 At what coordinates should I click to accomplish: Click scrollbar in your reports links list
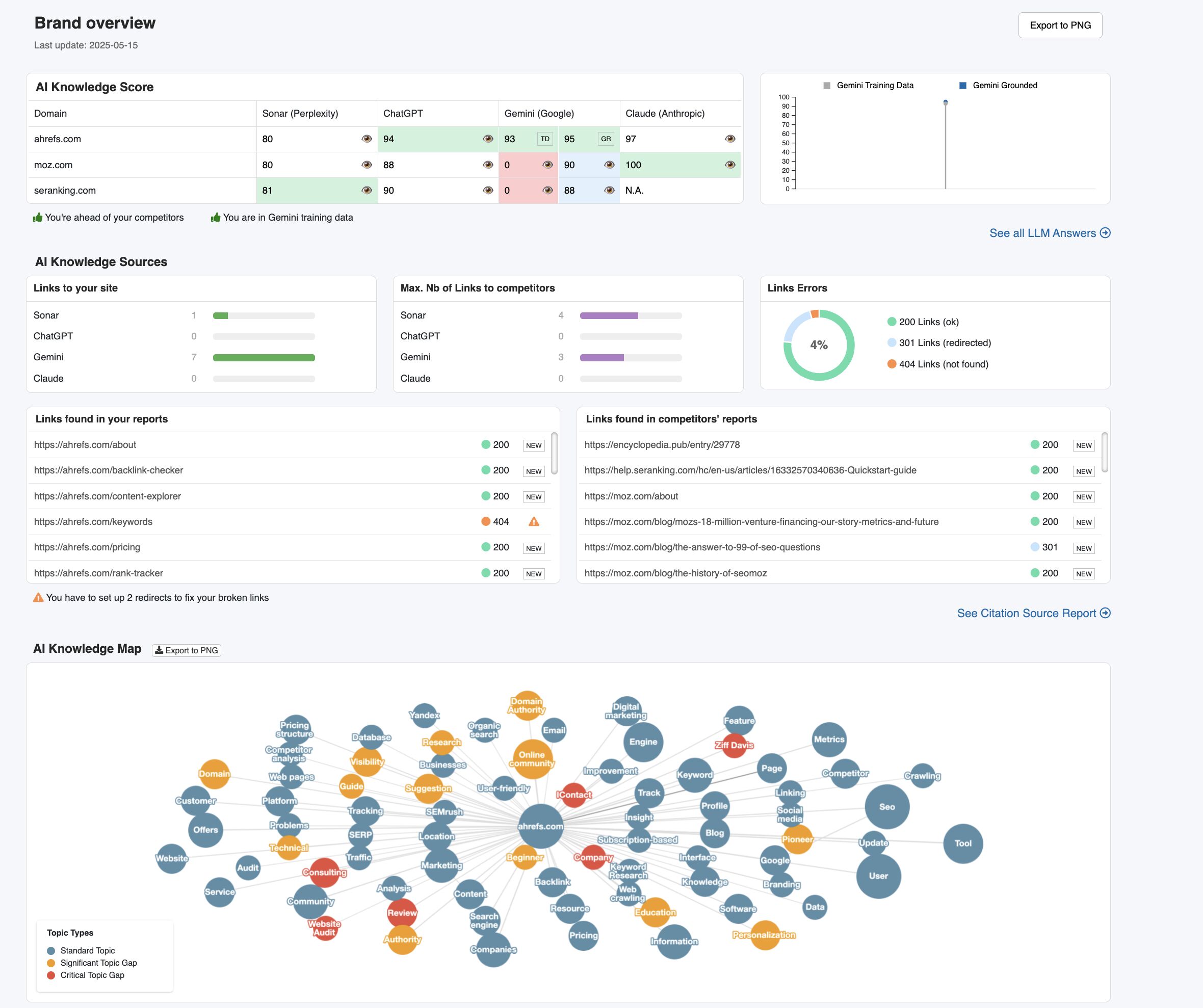554,453
